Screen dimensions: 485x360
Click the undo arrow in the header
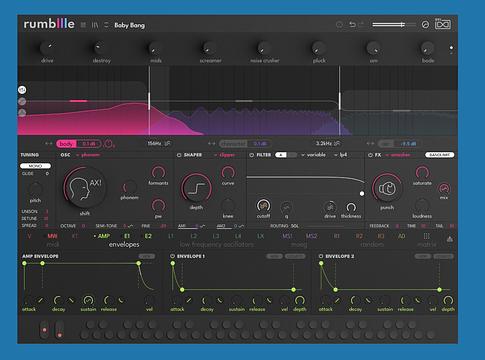click(352, 24)
